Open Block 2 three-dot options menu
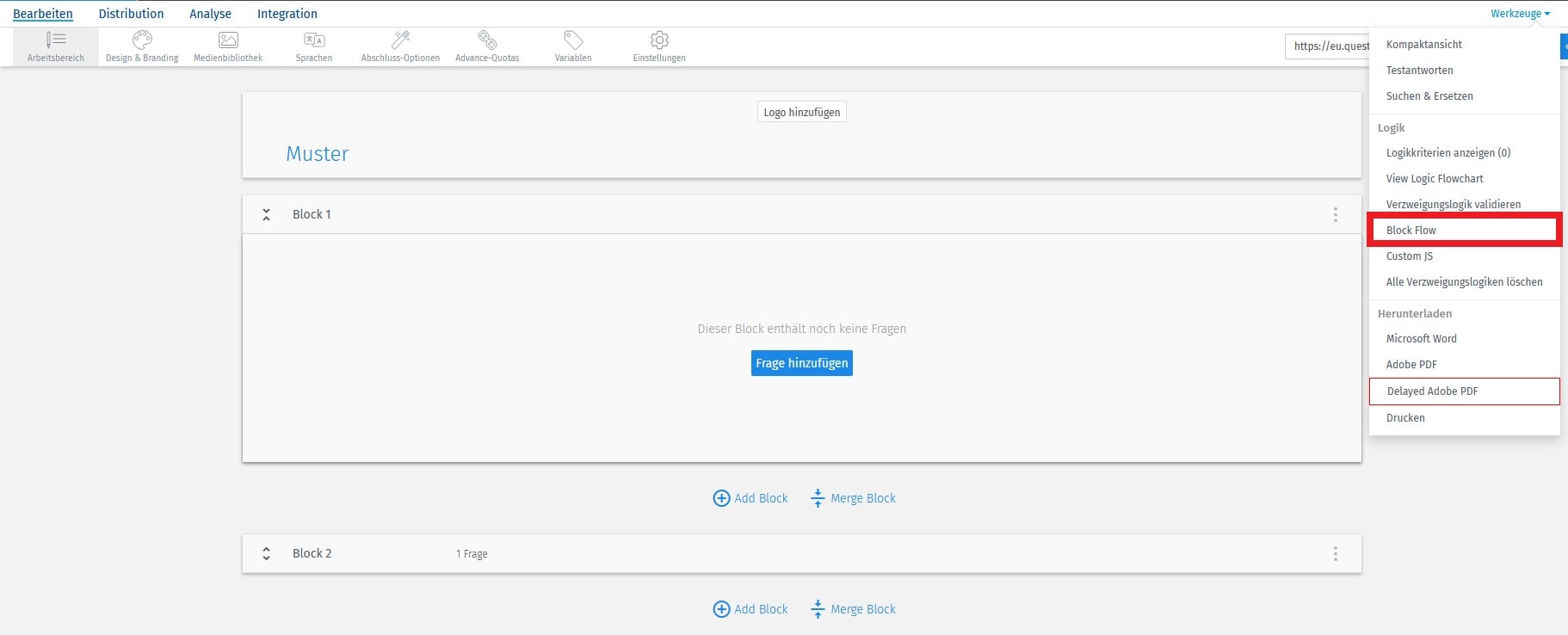The height and width of the screenshot is (635, 1568). point(1336,553)
